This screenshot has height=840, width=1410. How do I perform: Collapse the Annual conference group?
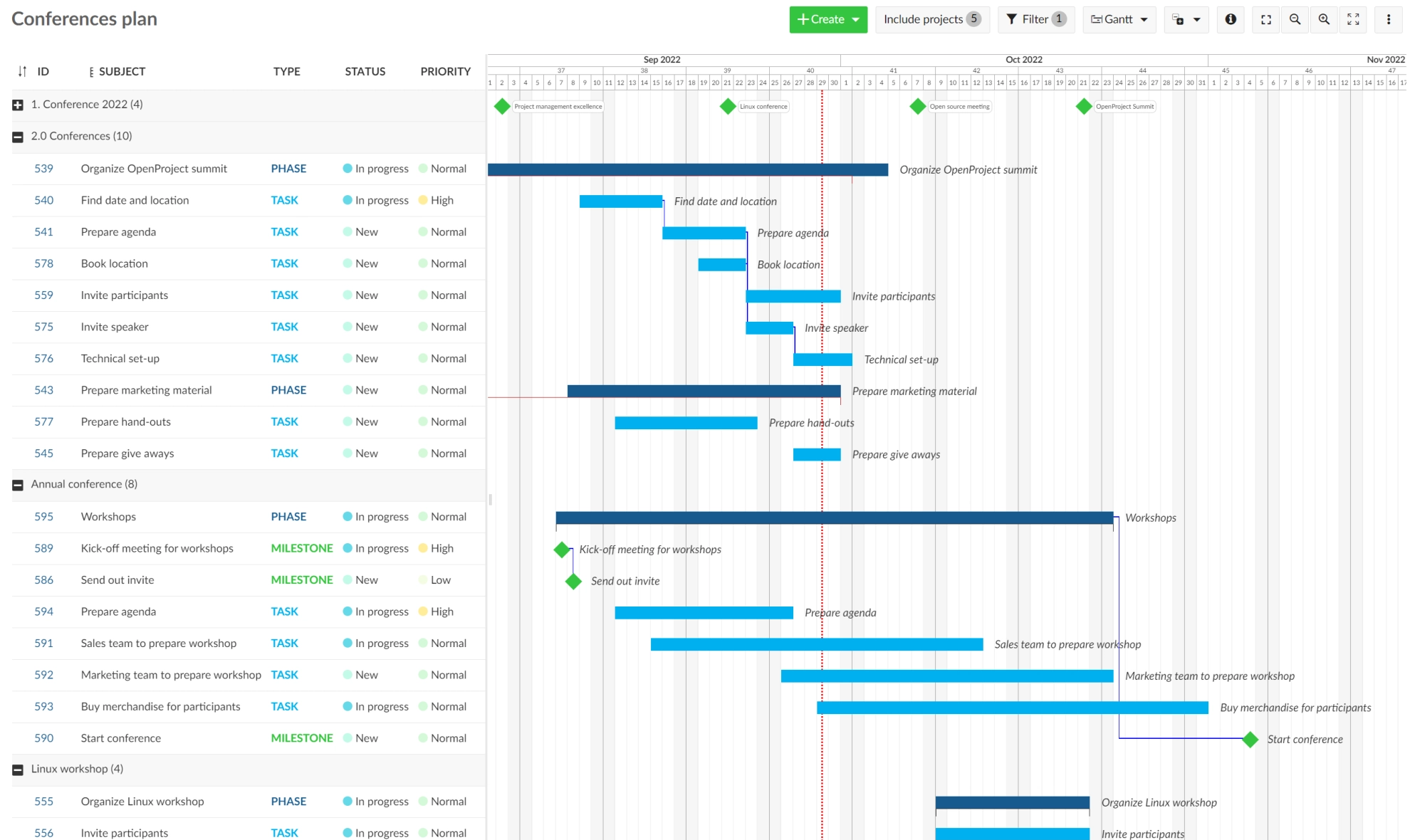pos(18,485)
